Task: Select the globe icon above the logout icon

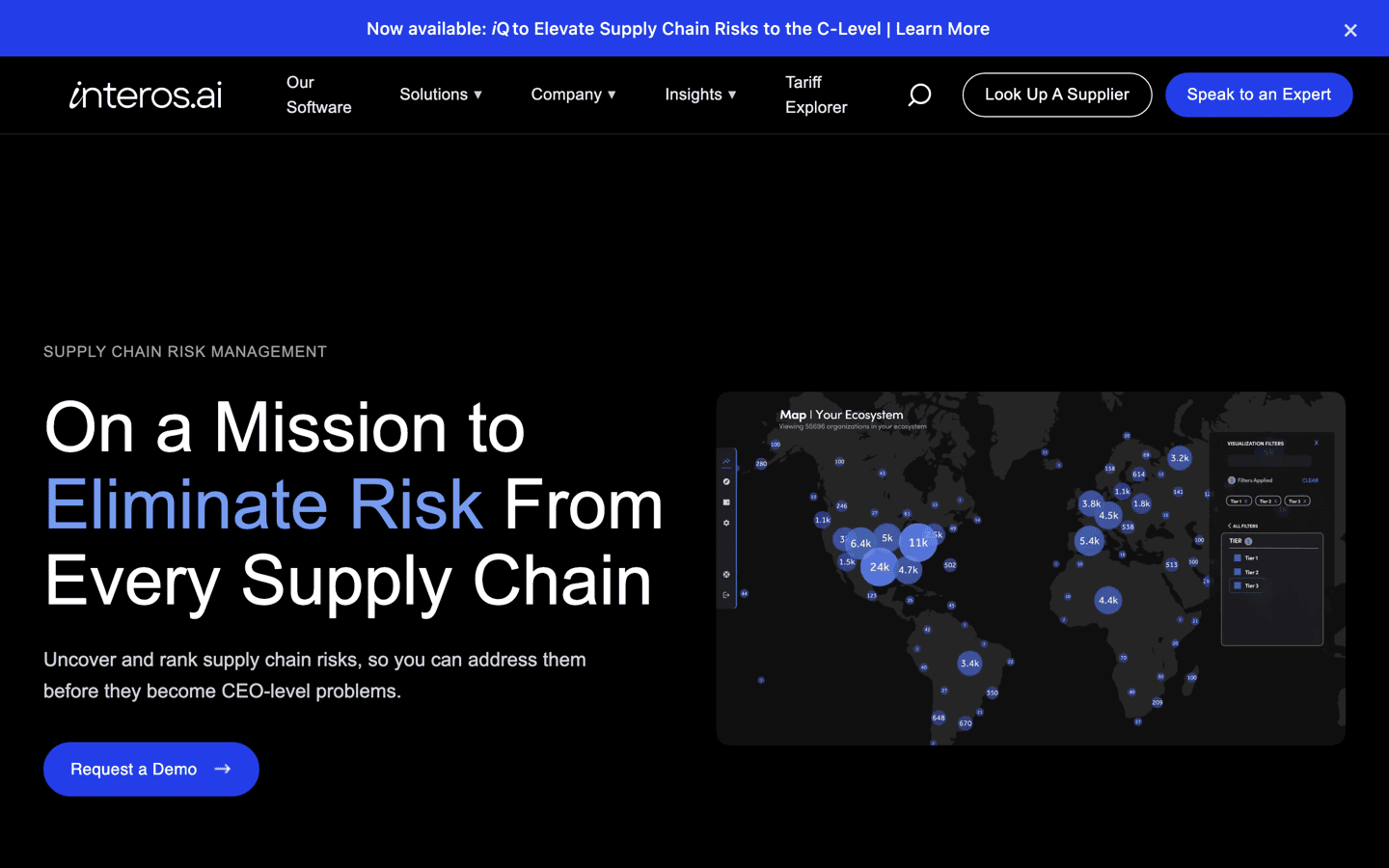Action: click(x=726, y=574)
